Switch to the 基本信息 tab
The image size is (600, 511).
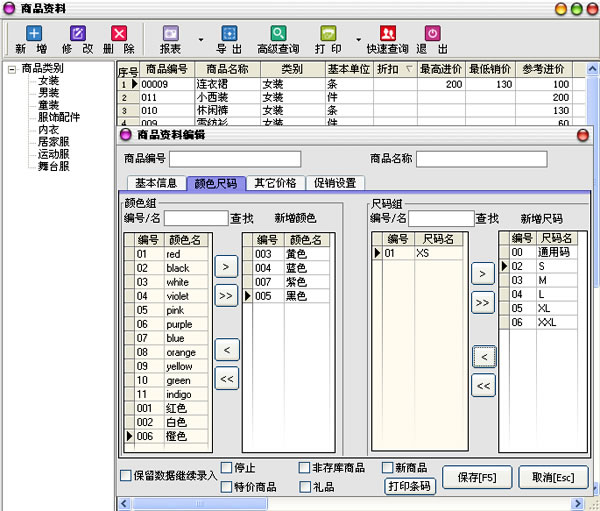coord(155,183)
